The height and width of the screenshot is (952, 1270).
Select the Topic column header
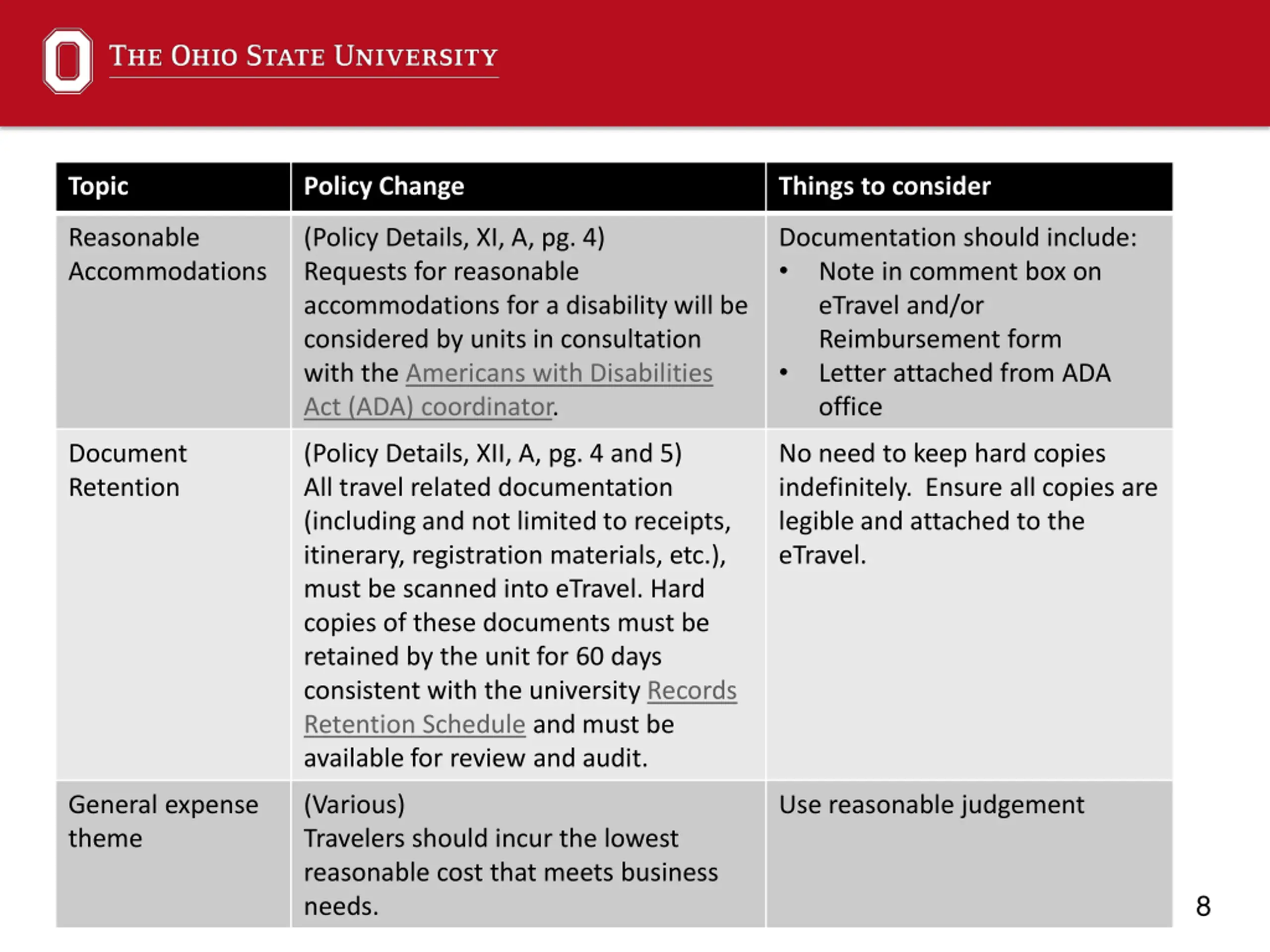(173, 186)
